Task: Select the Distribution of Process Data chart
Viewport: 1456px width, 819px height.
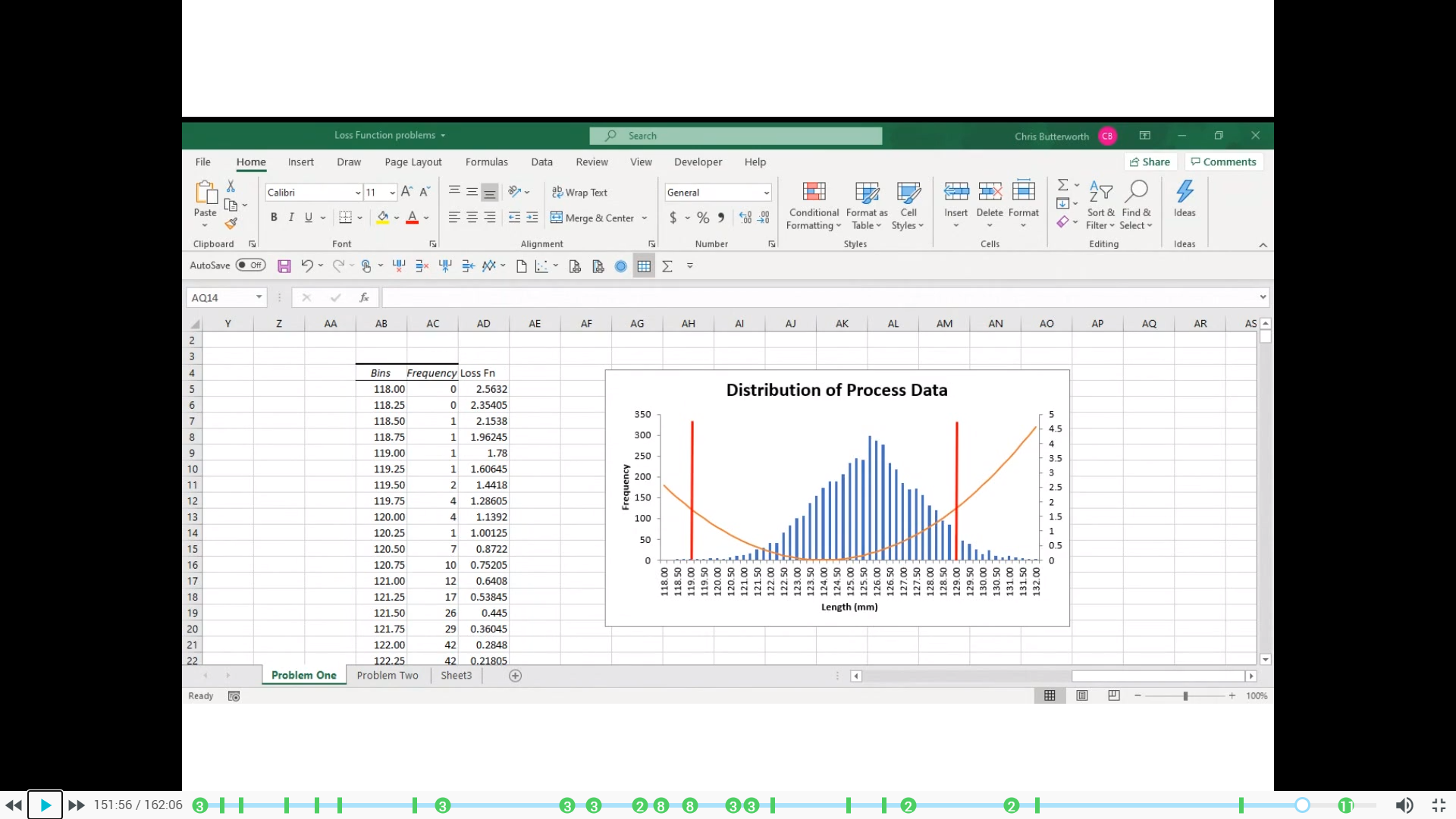Action: 837,498
